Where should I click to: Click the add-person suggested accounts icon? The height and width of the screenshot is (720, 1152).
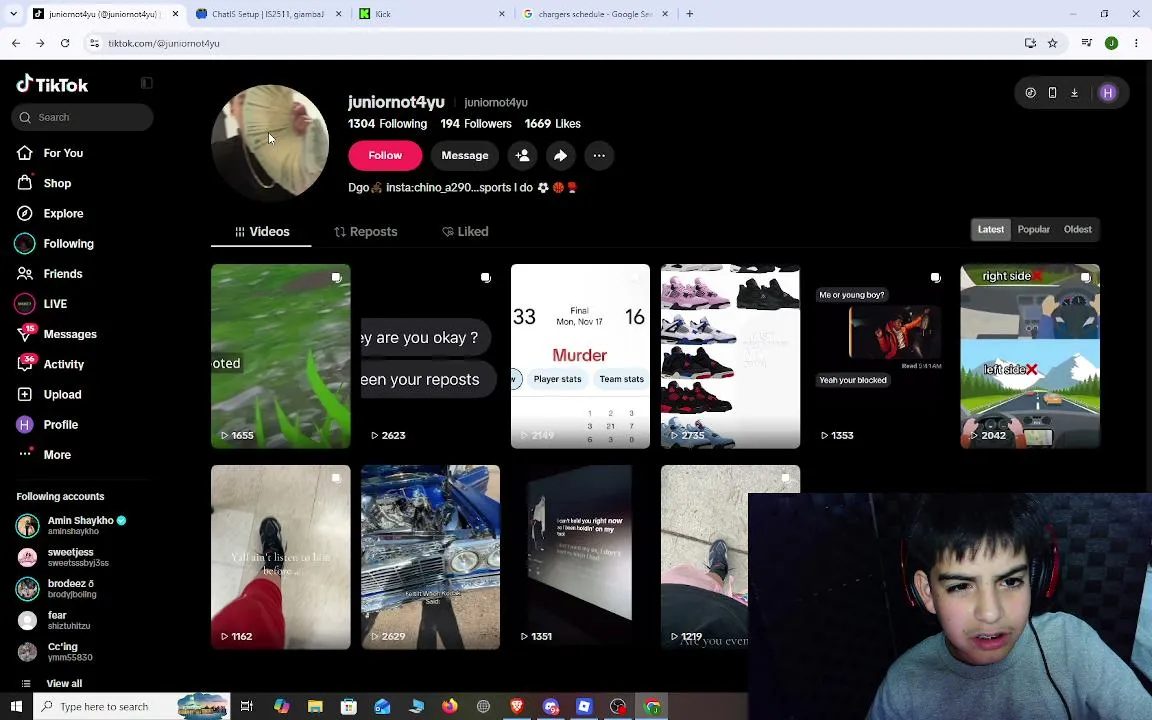pyautogui.click(x=522, y=155)
